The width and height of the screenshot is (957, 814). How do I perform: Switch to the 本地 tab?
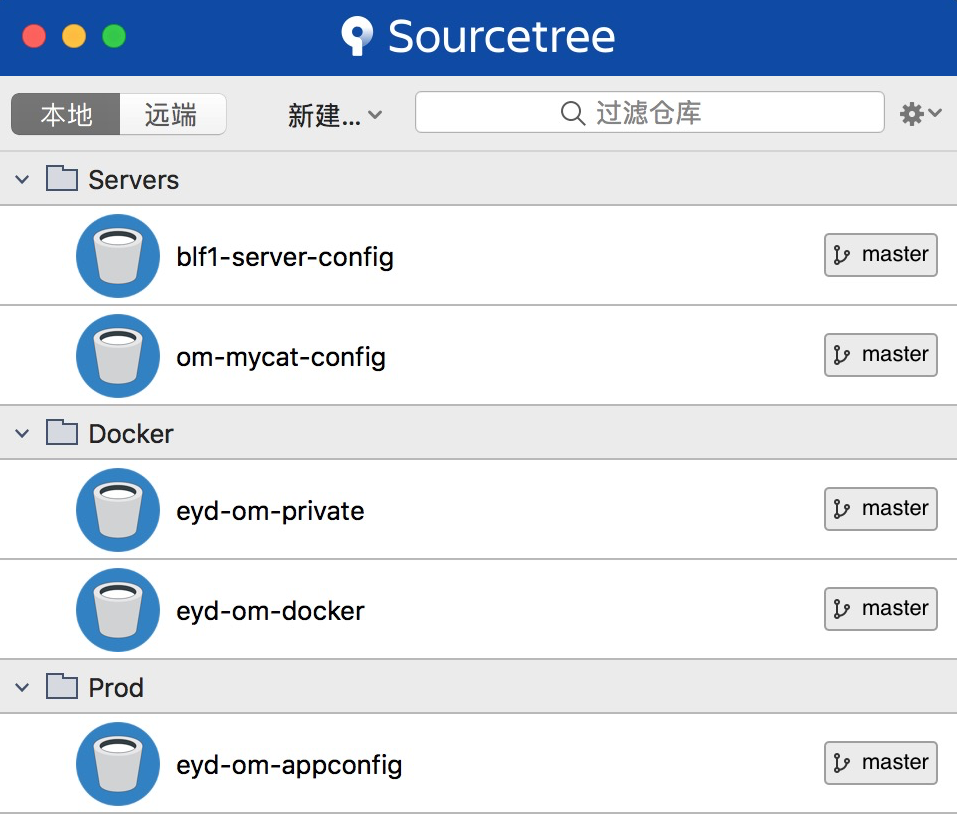pyautogui.click(x=65, y=114)
